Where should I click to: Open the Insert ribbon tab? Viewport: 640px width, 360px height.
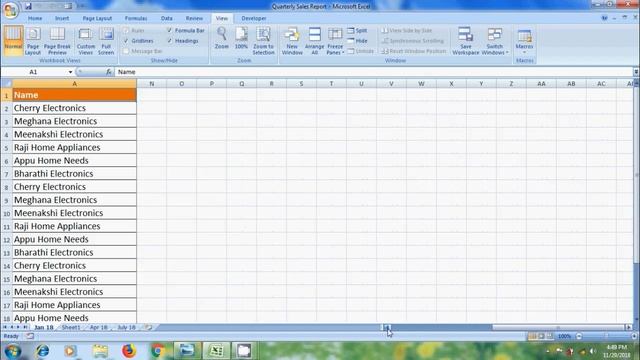(62, 18)
